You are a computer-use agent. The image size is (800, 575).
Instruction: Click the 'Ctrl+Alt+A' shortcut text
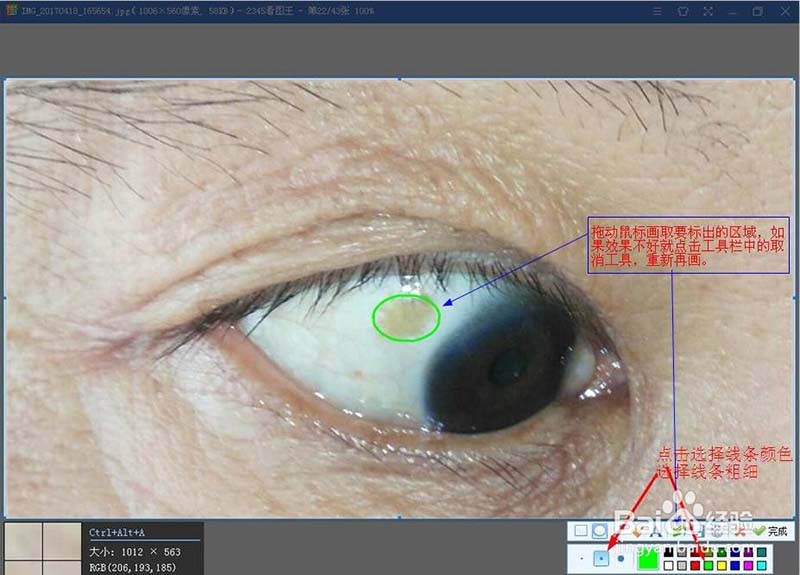click(117, 533)
